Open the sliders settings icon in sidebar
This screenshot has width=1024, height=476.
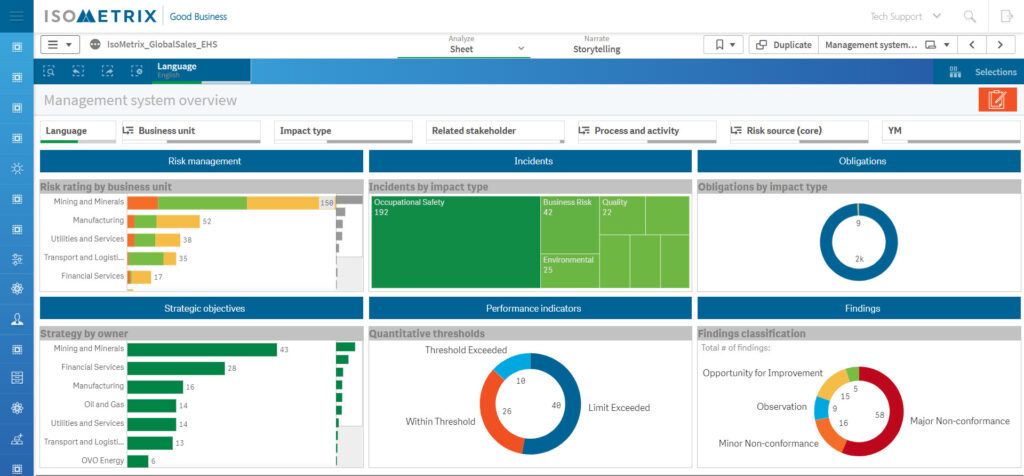[17, 259]
